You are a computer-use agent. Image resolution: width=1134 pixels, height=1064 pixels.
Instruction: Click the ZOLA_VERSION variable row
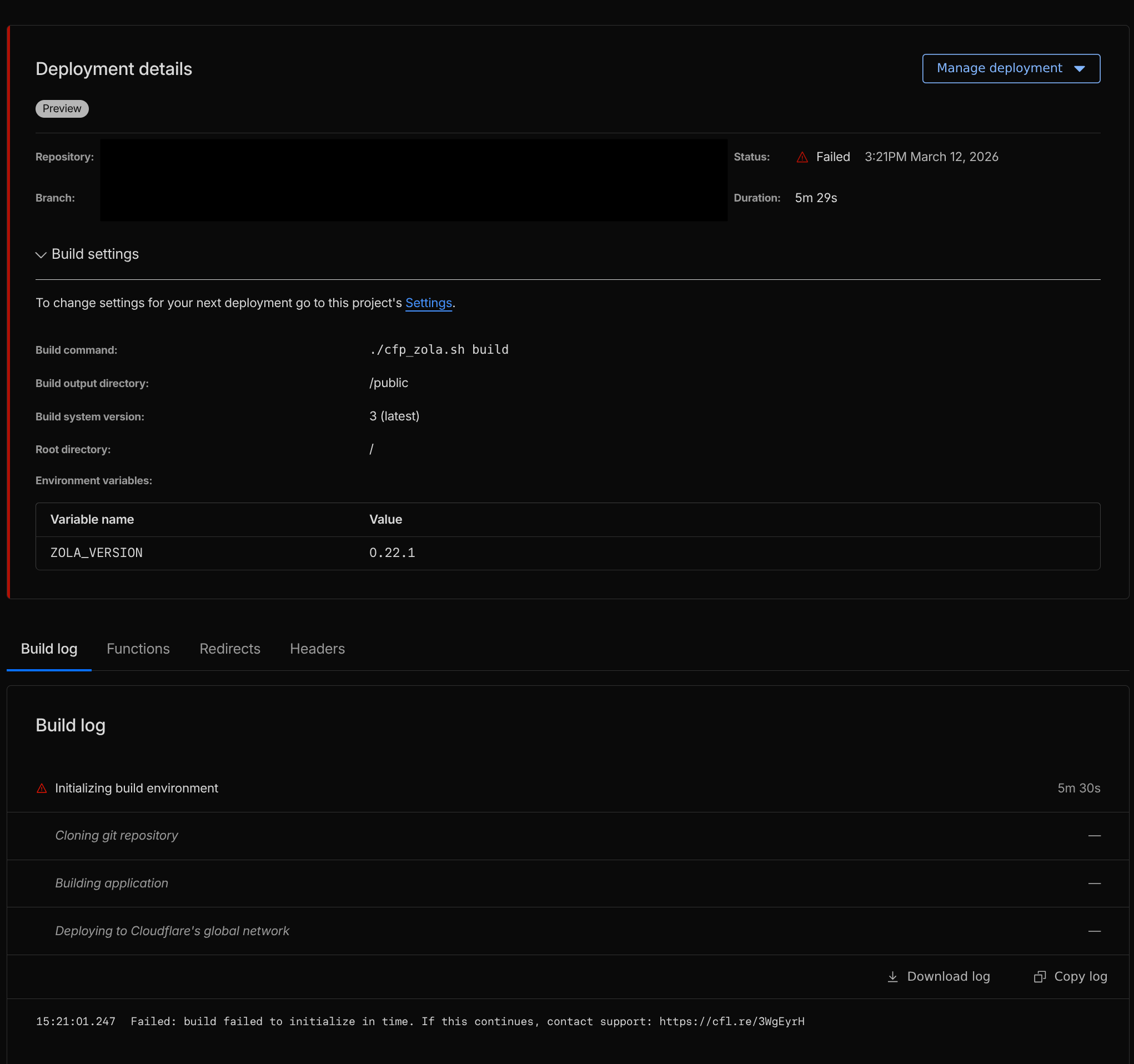[x=97, y=553]
